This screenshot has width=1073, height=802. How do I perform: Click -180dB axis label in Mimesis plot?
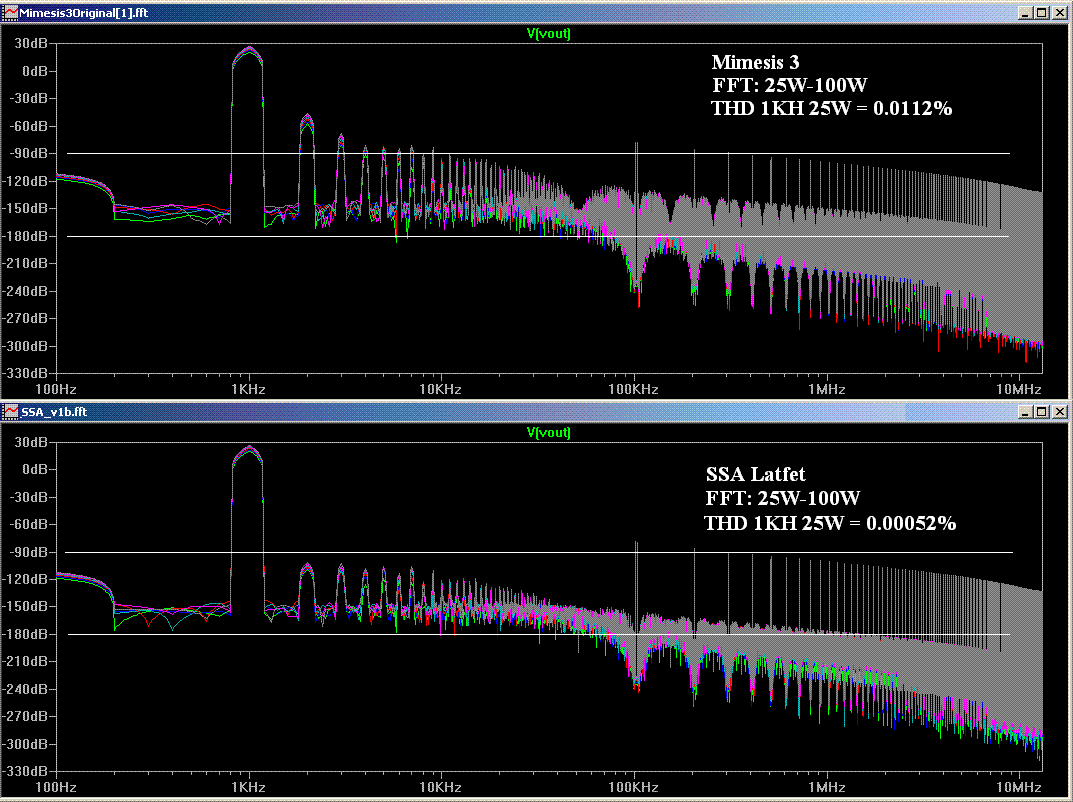click(25, 236)
